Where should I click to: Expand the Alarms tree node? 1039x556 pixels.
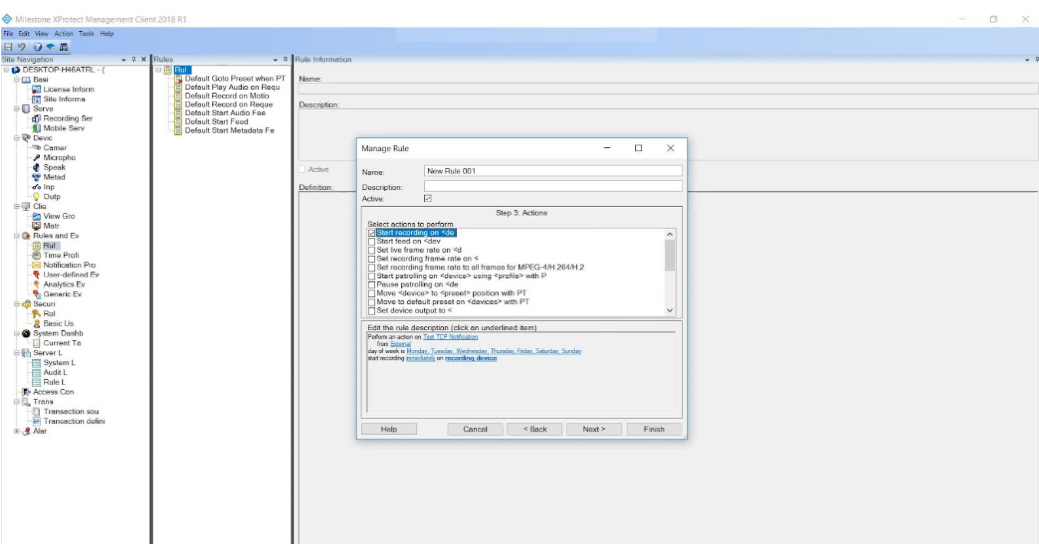tap(17, 431)
